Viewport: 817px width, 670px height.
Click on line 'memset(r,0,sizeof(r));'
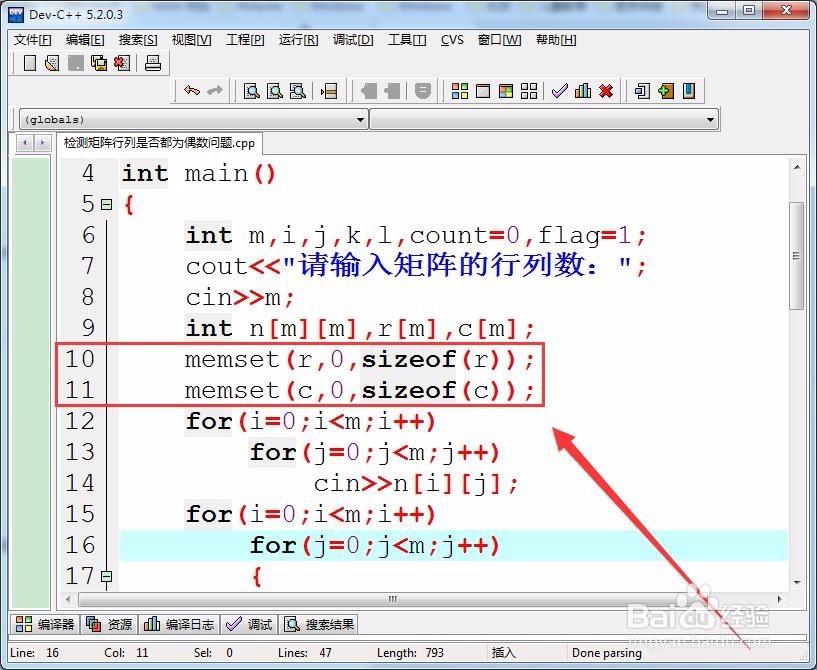click(360, 359)
